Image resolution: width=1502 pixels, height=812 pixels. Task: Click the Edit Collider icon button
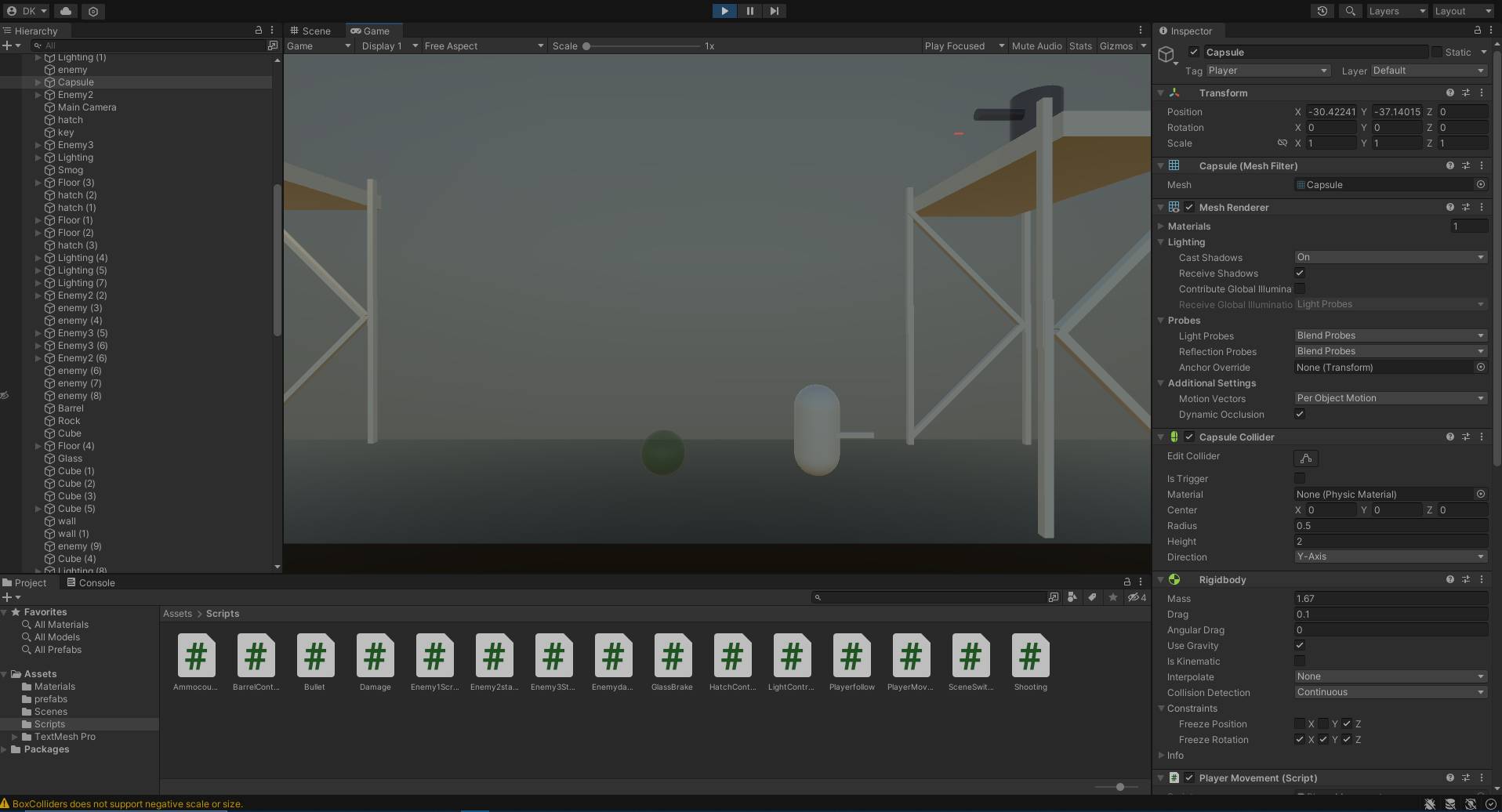click(x=1306, y=459)
